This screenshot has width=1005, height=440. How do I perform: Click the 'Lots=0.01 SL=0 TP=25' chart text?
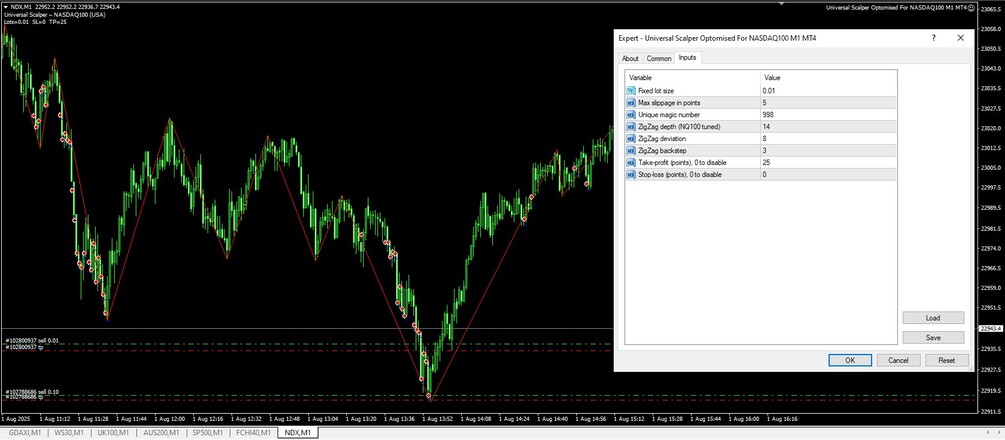(x=35, y=22)
